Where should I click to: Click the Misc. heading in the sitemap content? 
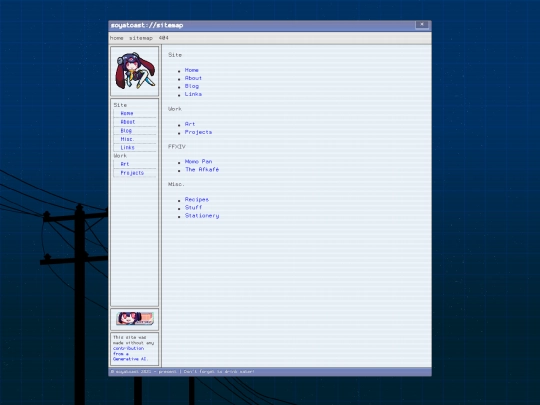176,184
